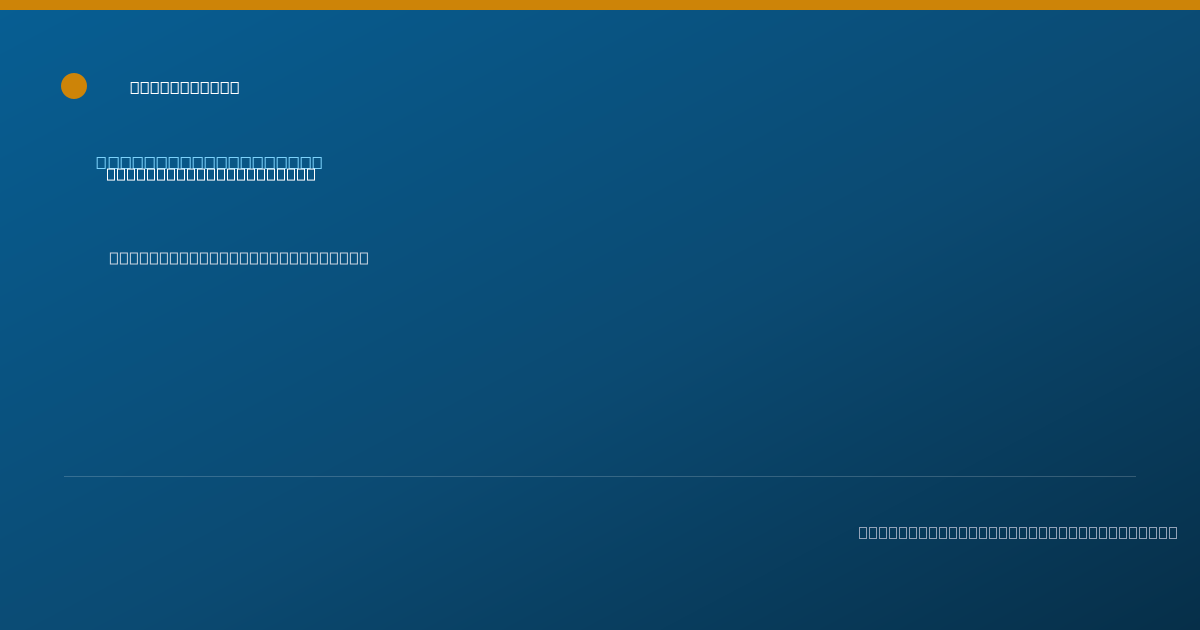Click the gray footer text at bottom right

coord(1018,532)
